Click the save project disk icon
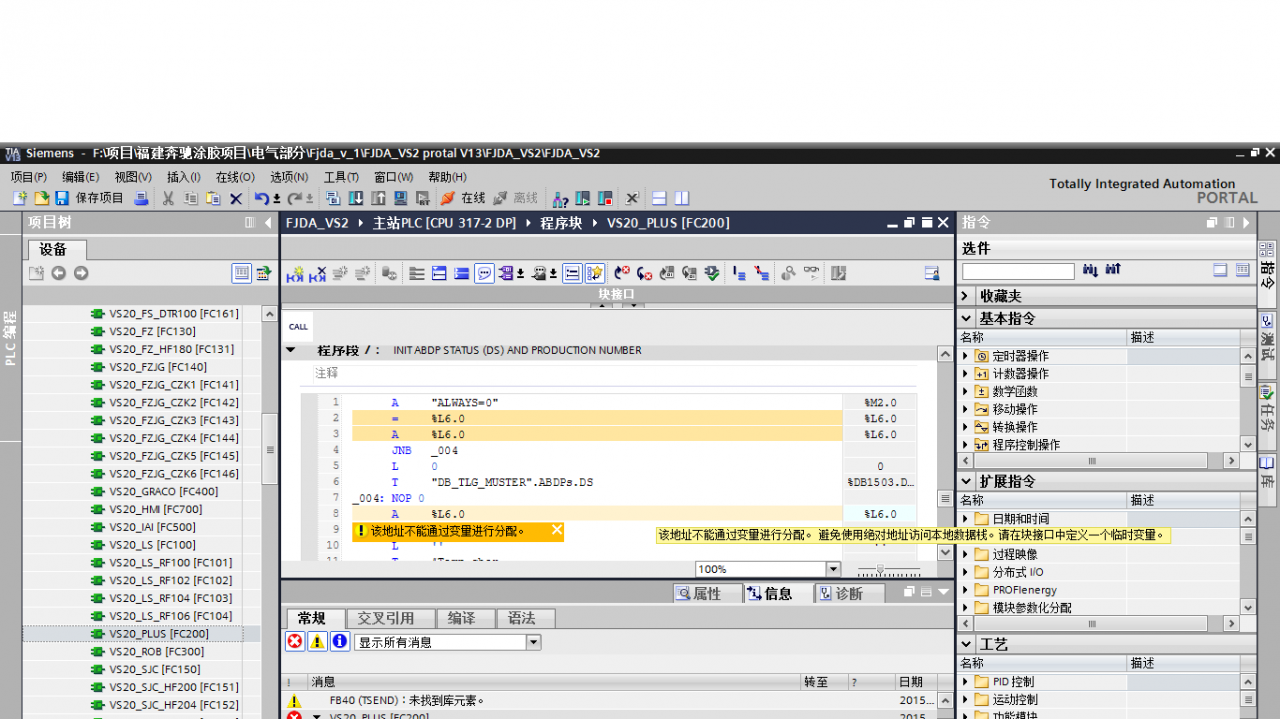 [x=62, y=199]
